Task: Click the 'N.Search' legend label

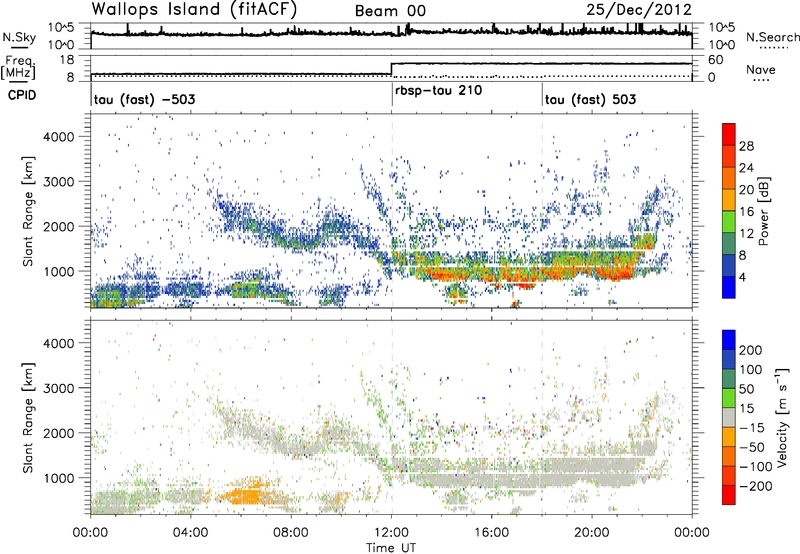Action: coord(772,37)
